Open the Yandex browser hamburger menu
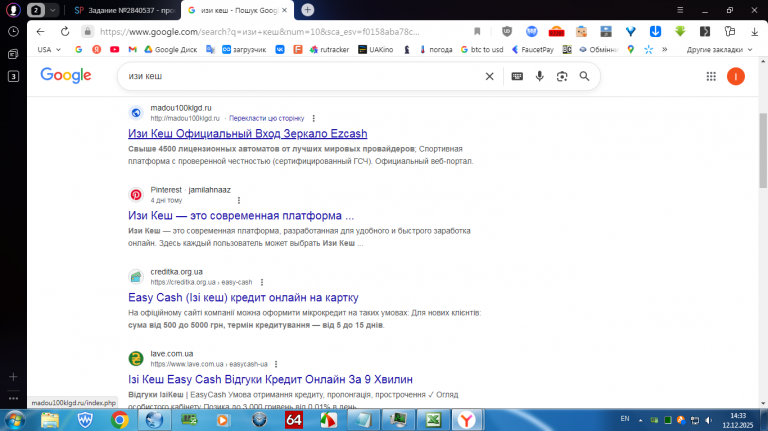 680,10
